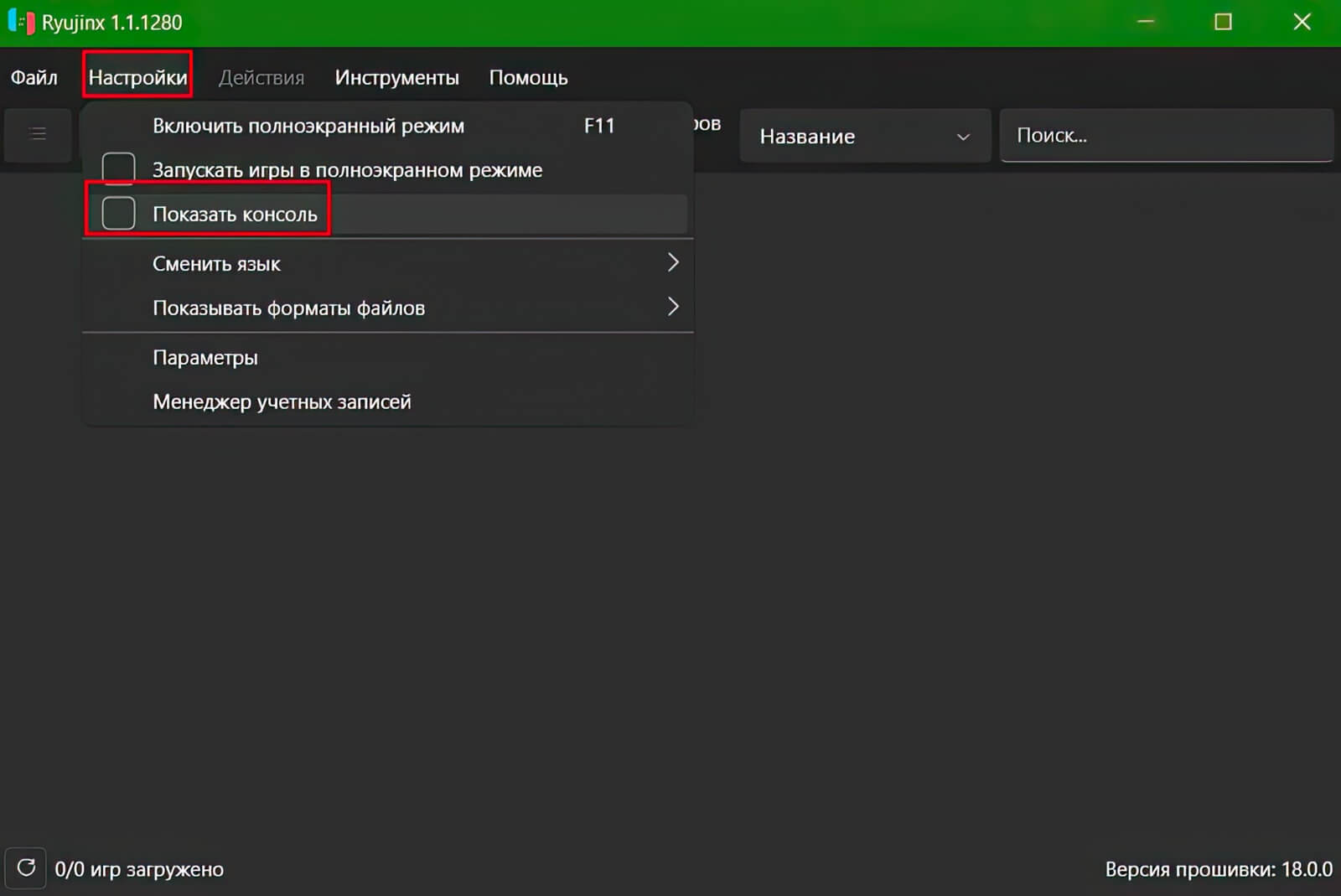This screenshot has height=896, width=1341.
Task: Click the Ryujinx app logo icon
Action: [x=21, y=23]
